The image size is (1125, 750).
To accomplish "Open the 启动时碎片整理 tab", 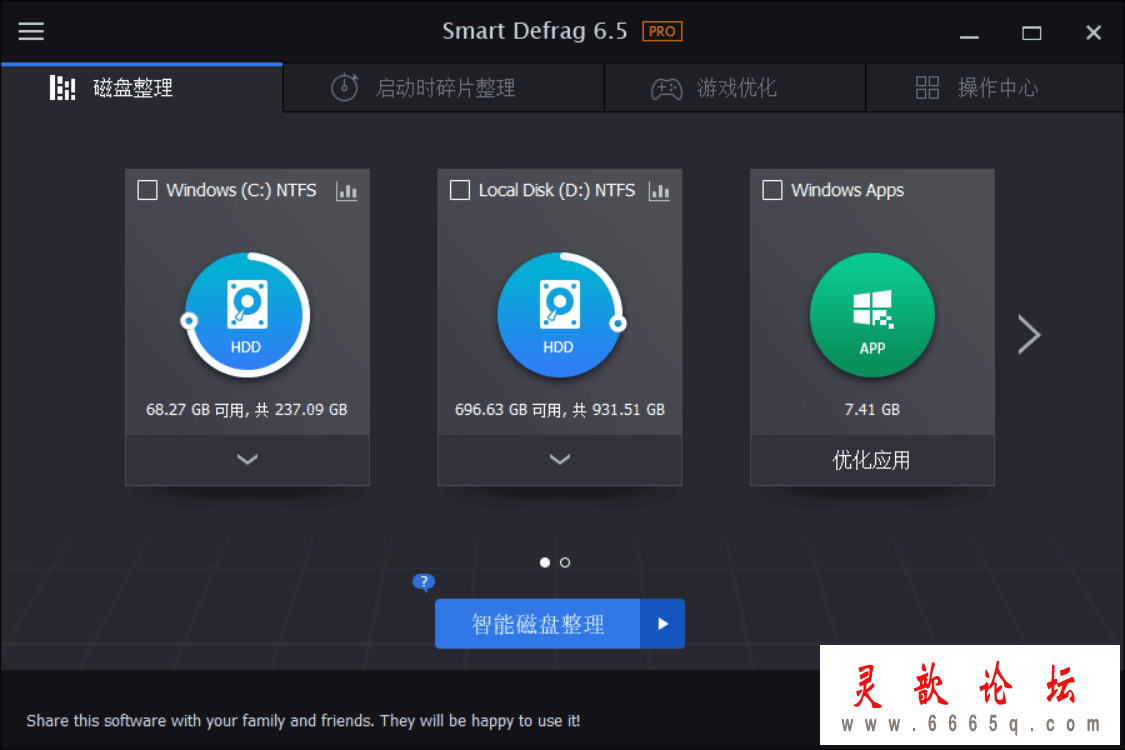I will 444,88.
